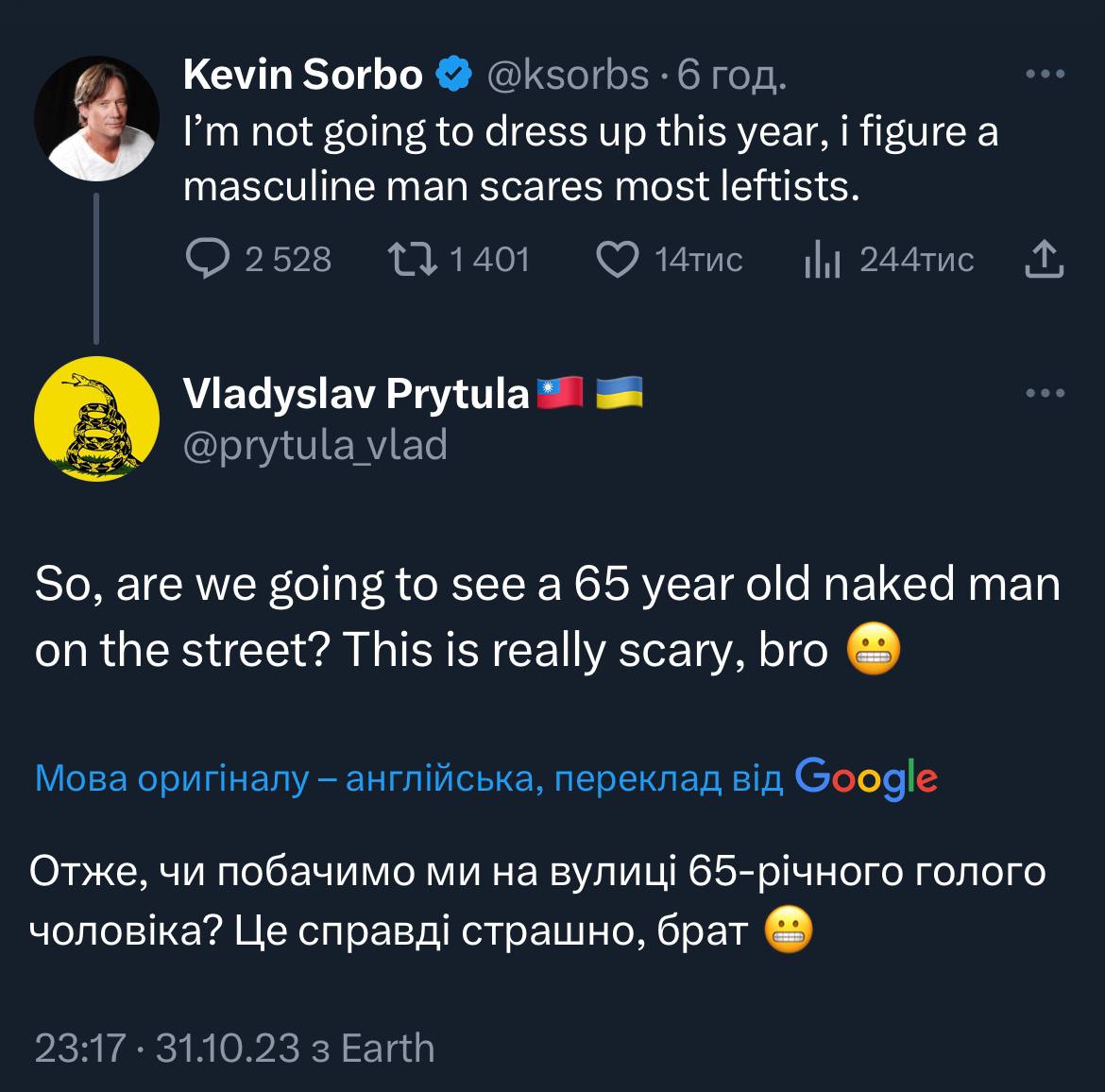The height and width of the screenshot is (1092, 1105).
Task: Like Kevin Sorbo's tweet with the heart
Action: coord(618,259)
